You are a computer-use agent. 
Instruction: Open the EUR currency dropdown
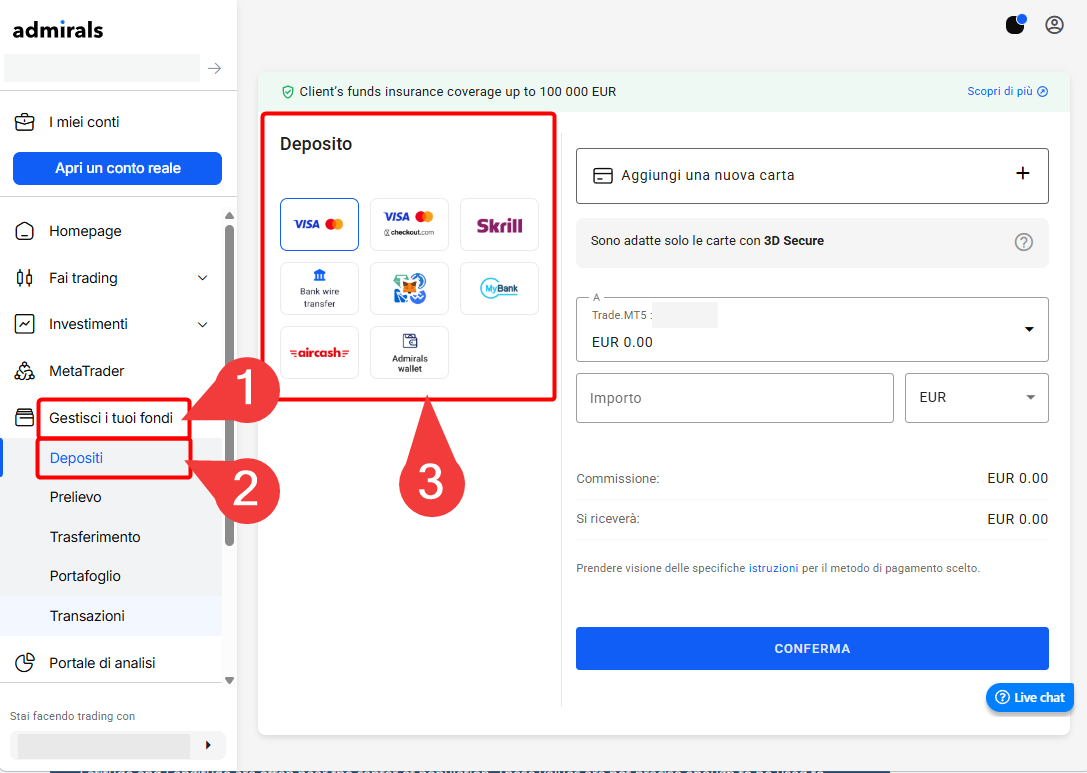pos(976,398)
